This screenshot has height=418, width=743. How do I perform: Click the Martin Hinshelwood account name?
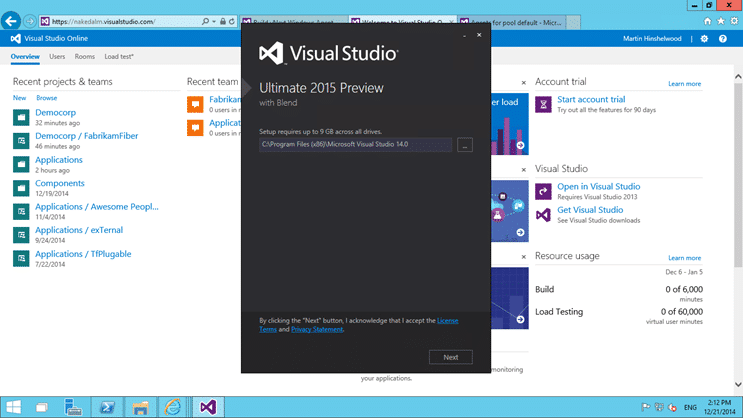(x=652, y=39)
